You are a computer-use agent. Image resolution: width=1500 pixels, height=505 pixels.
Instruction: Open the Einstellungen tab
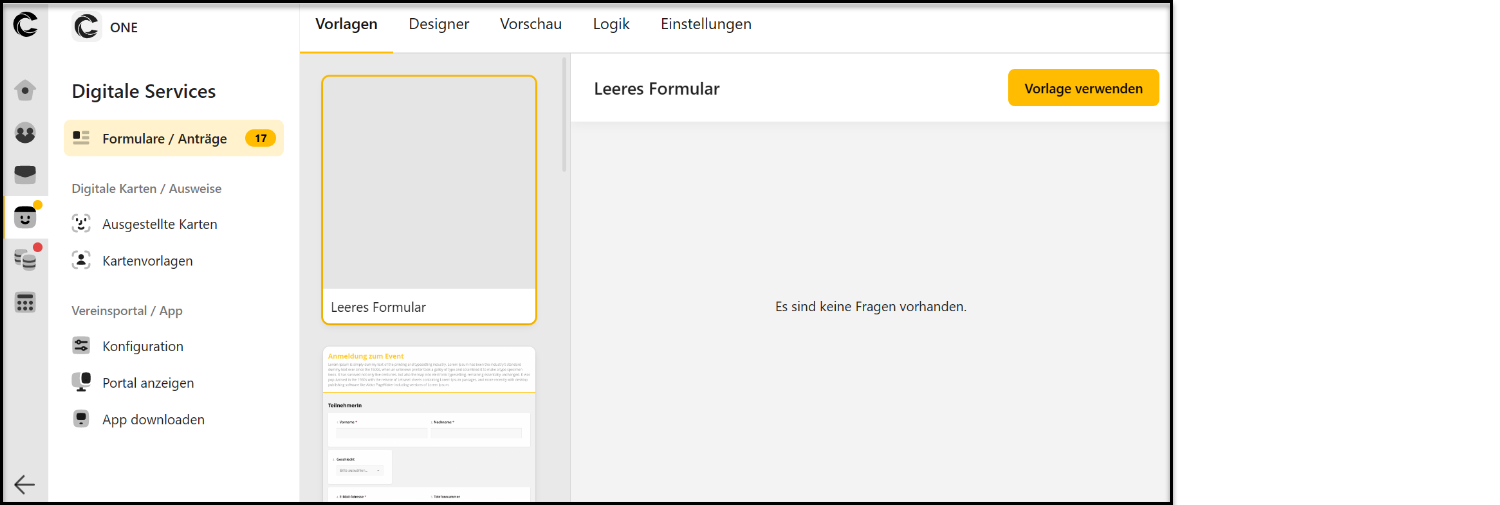click(706, 24)
